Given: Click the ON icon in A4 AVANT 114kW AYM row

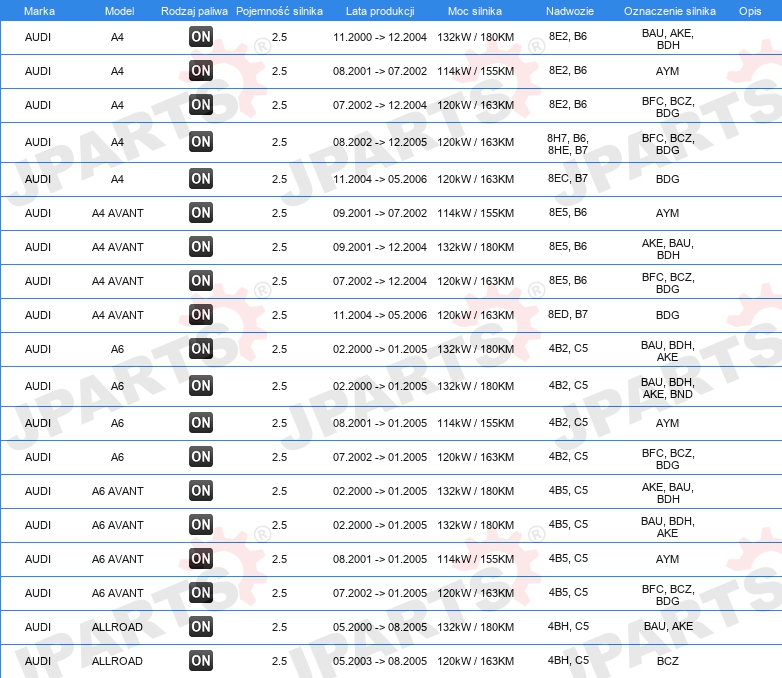Looking at the screenshot, I should tap(201, 213).
